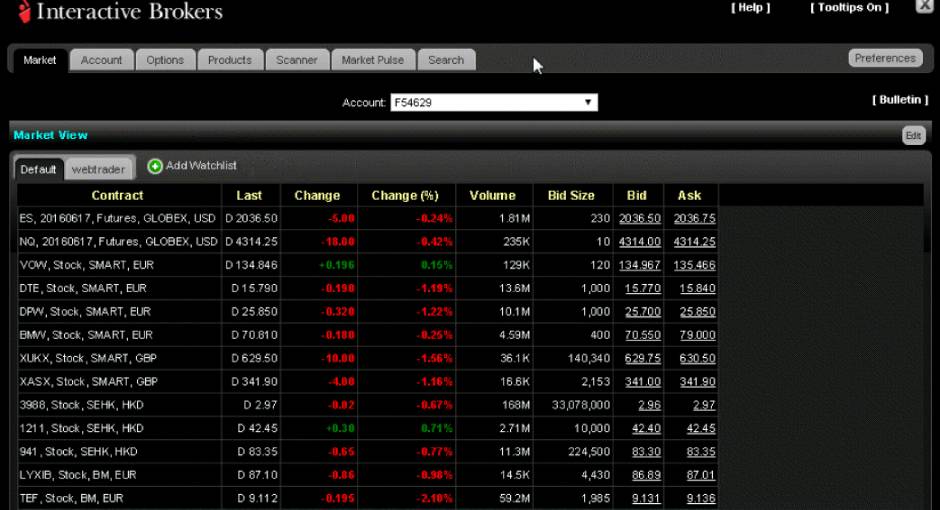
Task: Switch to Market Pulse tab
Action: pos(373,60)
